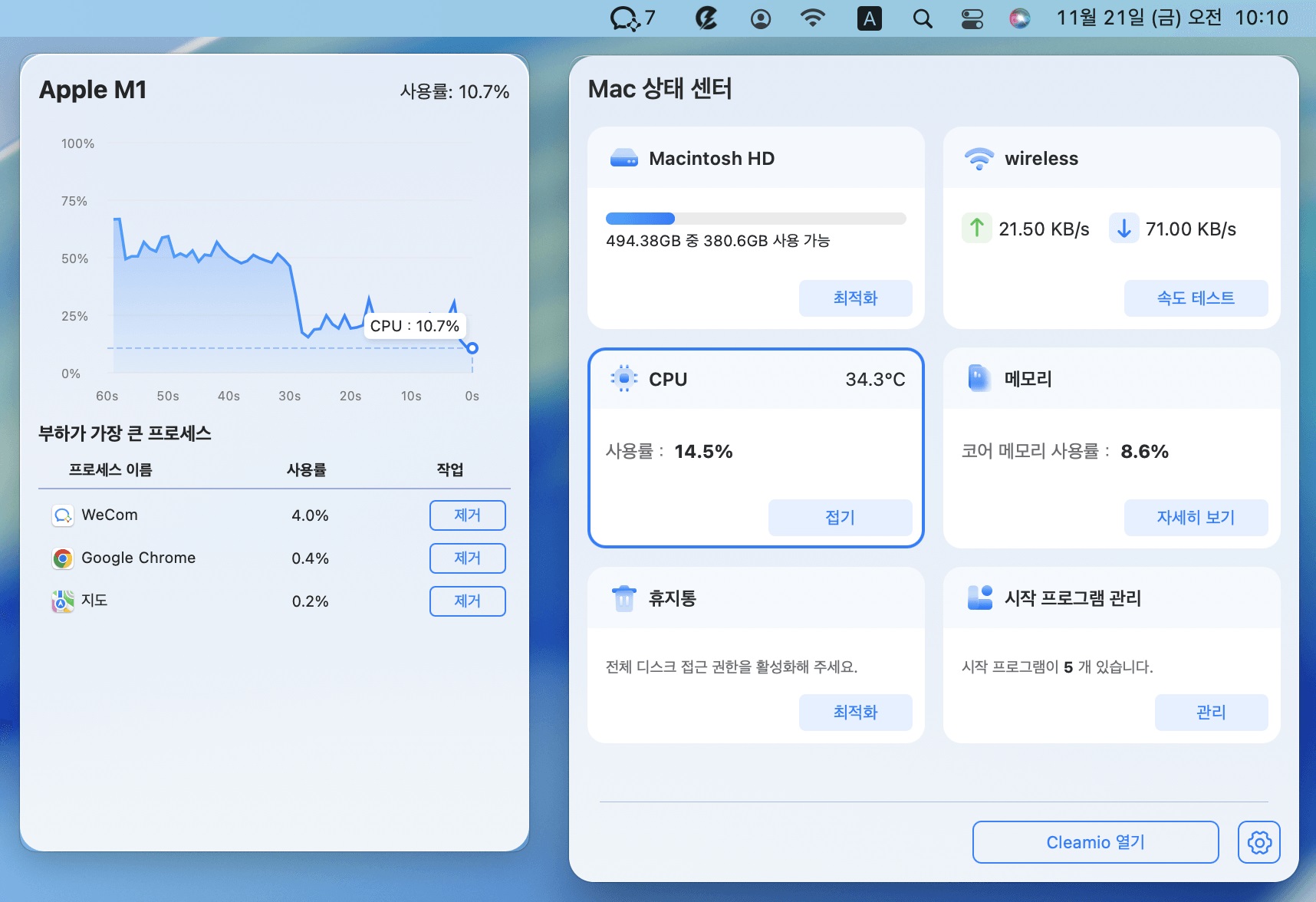
Task: Click the Google Chrome icon in process list
Action: (62, 558)
